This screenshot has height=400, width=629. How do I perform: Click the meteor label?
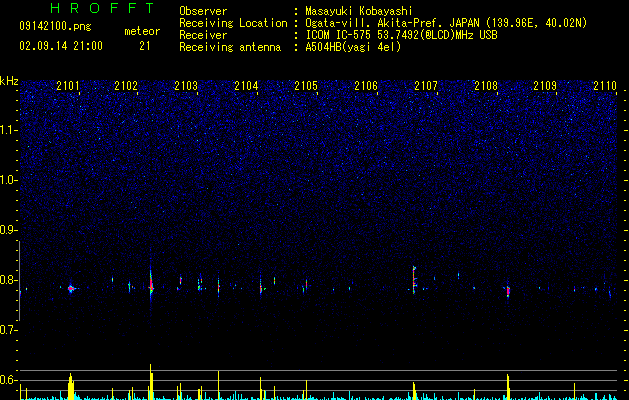(x=142, y=31)
